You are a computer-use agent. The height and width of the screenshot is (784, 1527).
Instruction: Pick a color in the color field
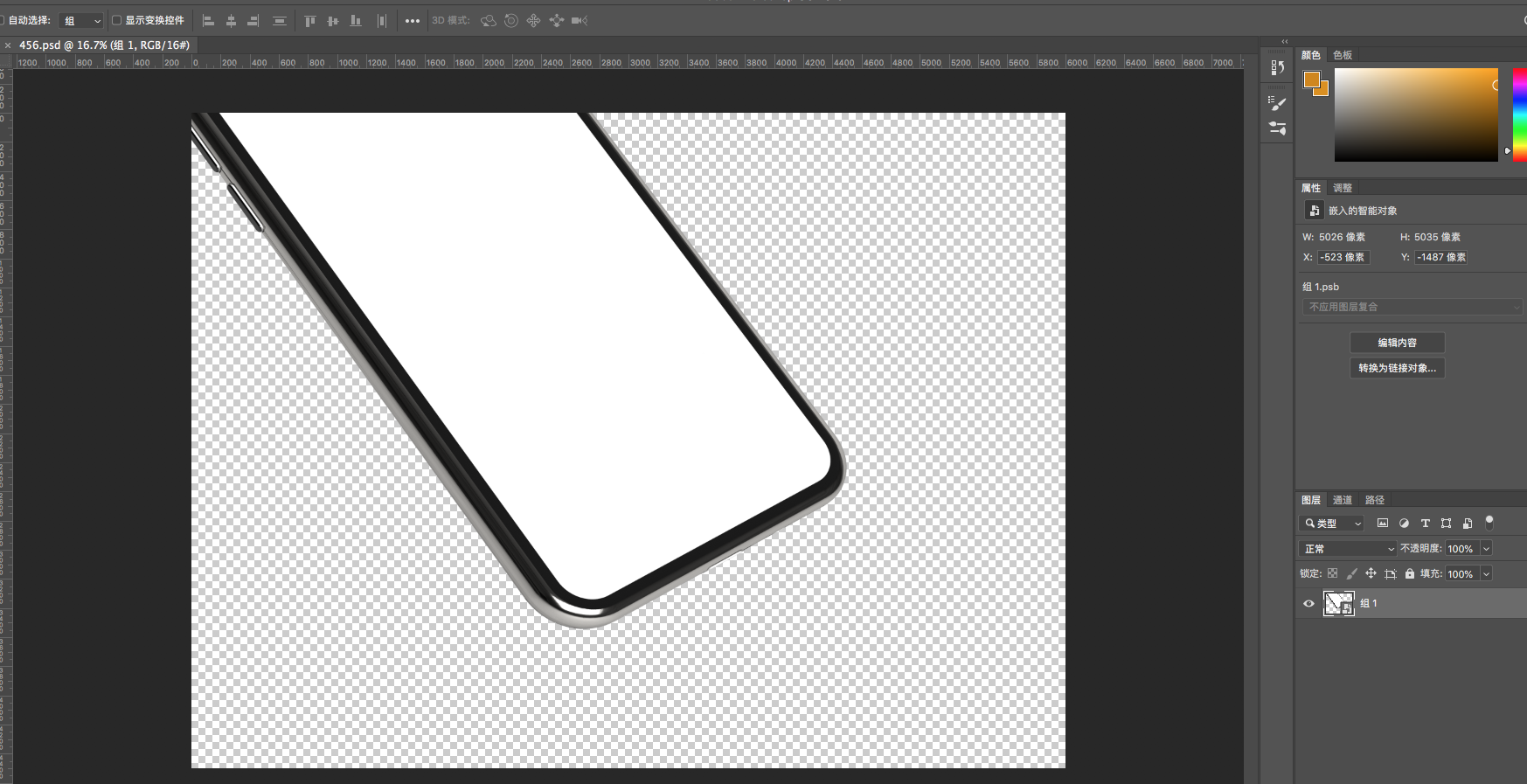(x=1416, y=114)
